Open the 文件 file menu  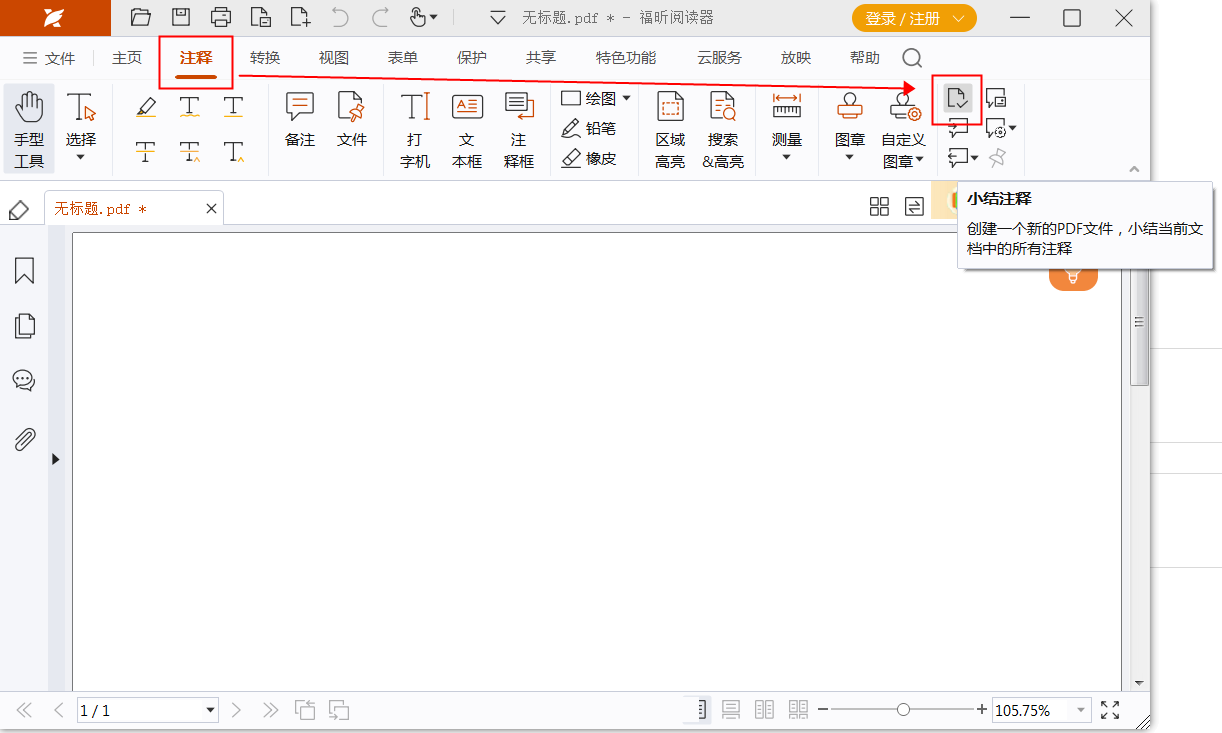[49, 58]
